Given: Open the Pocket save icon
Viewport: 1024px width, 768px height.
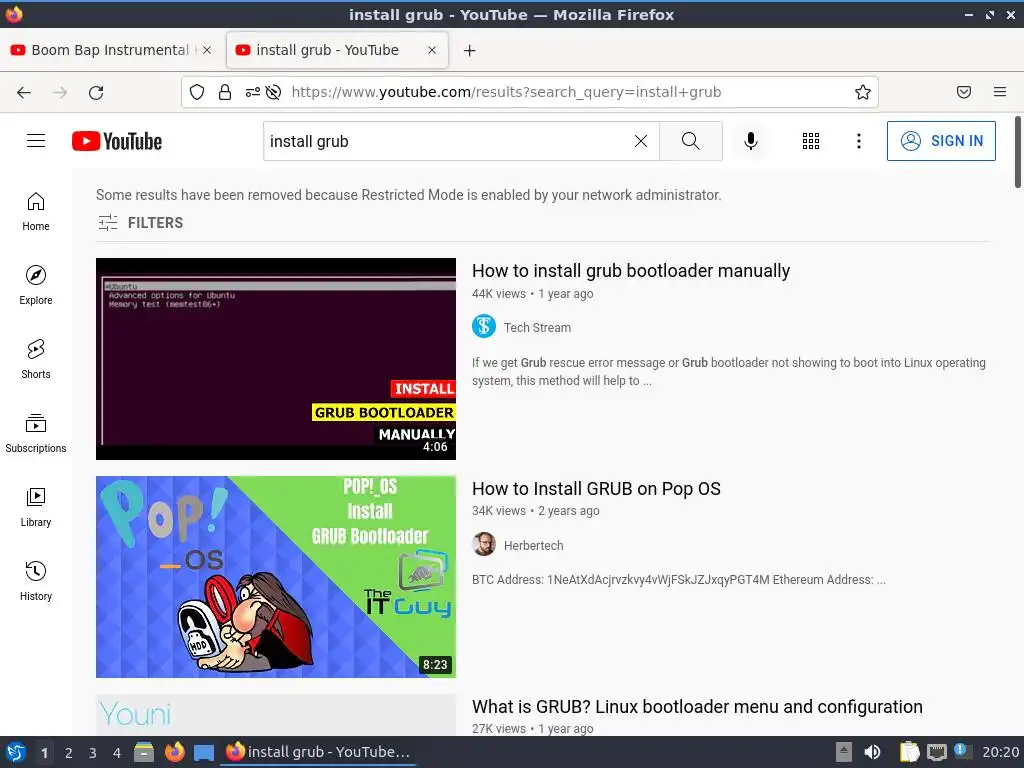Looking at the screenshot, I should tap(964, 92).
